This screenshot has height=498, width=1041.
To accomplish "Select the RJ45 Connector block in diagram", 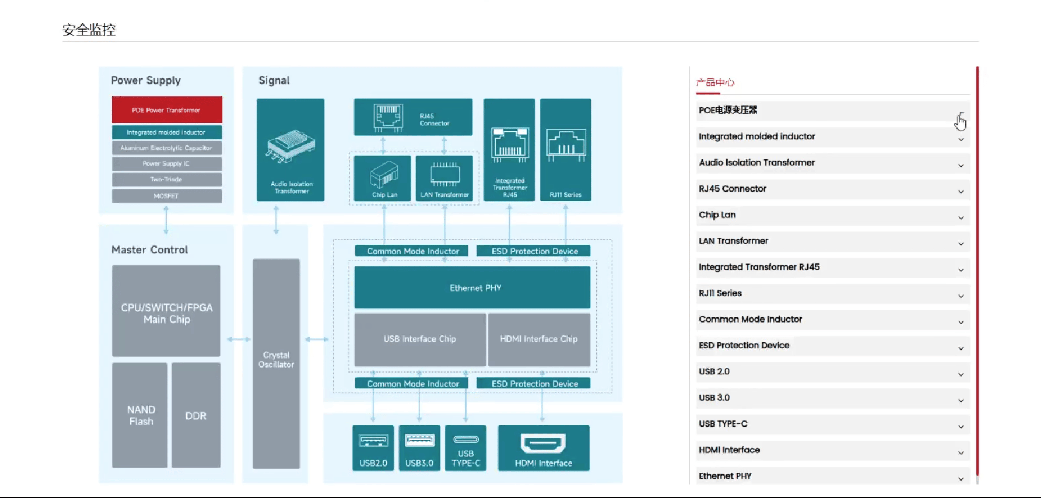I will [413, 118].
